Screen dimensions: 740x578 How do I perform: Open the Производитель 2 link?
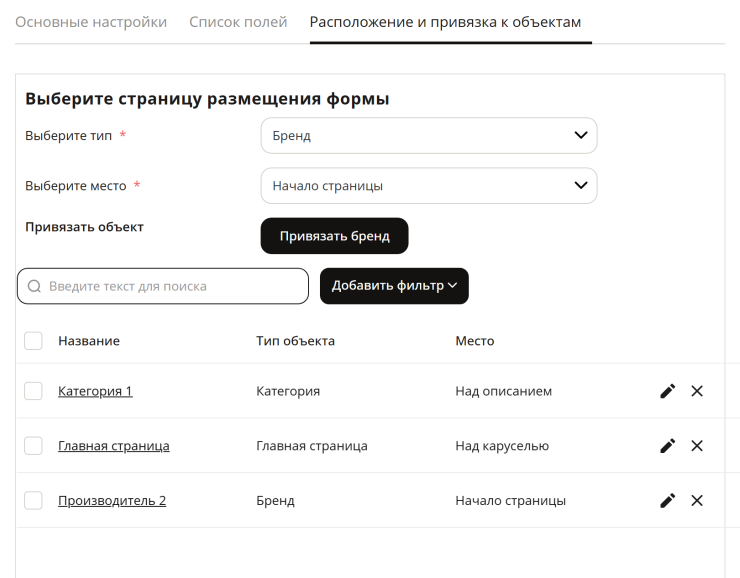tap(112, 501)
